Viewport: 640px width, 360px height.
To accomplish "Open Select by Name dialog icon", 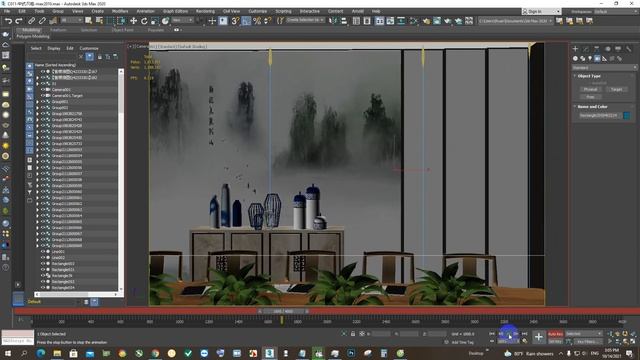I will point(99,20).
